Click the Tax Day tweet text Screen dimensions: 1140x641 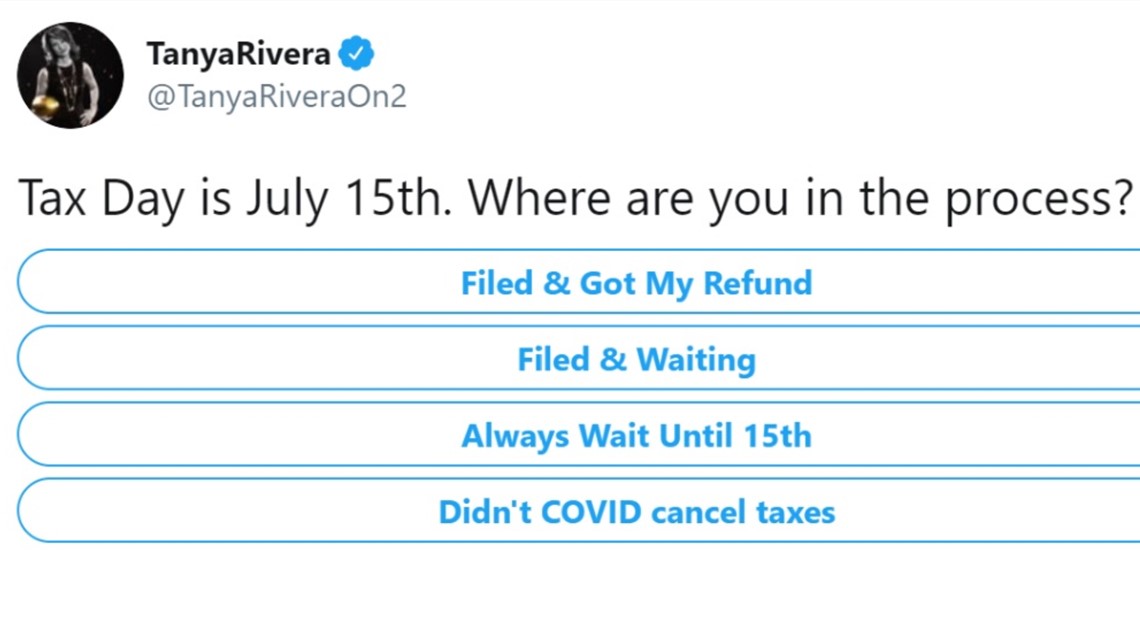(576, 198)
